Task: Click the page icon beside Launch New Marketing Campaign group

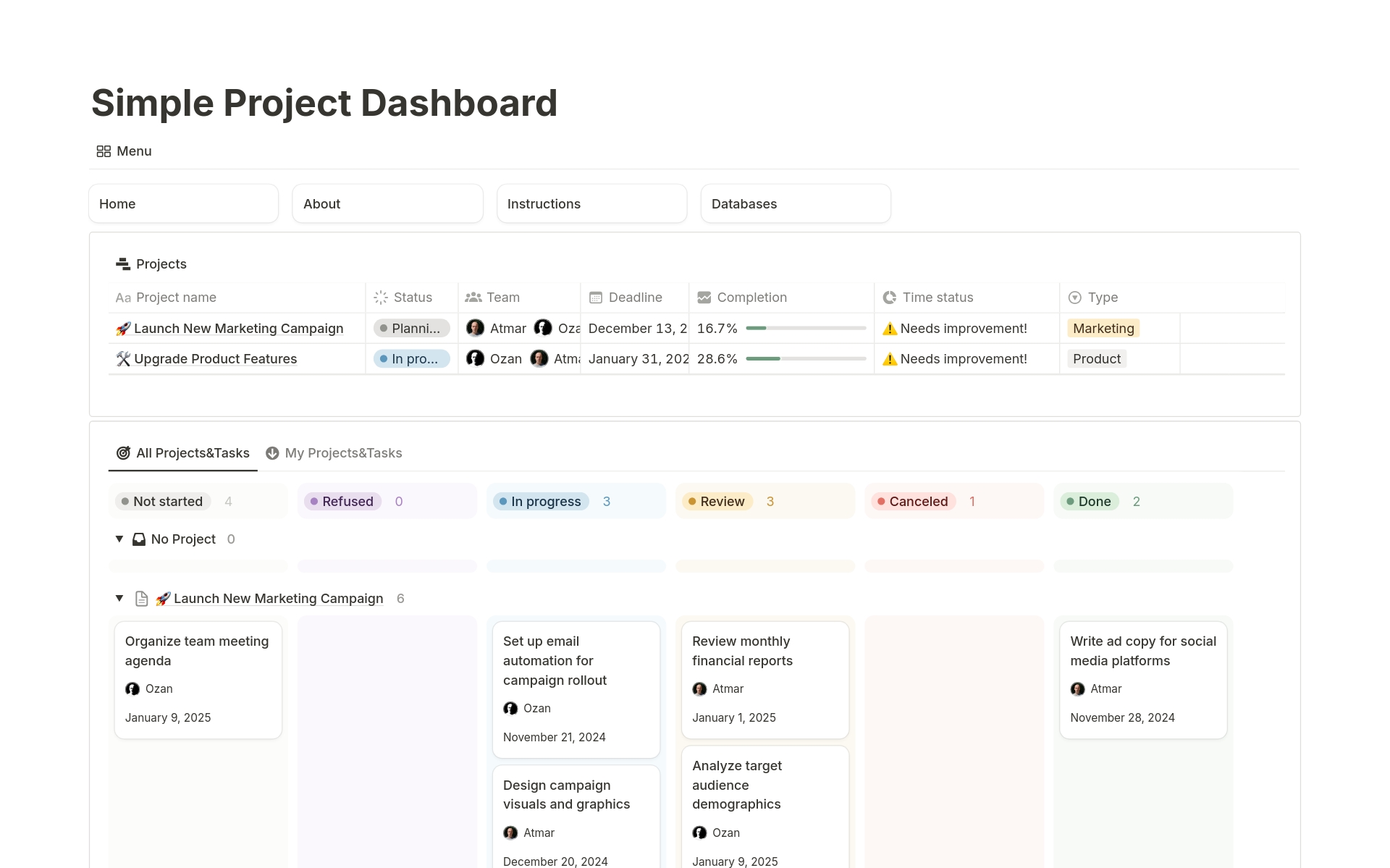Action: [x=142, y=599]
